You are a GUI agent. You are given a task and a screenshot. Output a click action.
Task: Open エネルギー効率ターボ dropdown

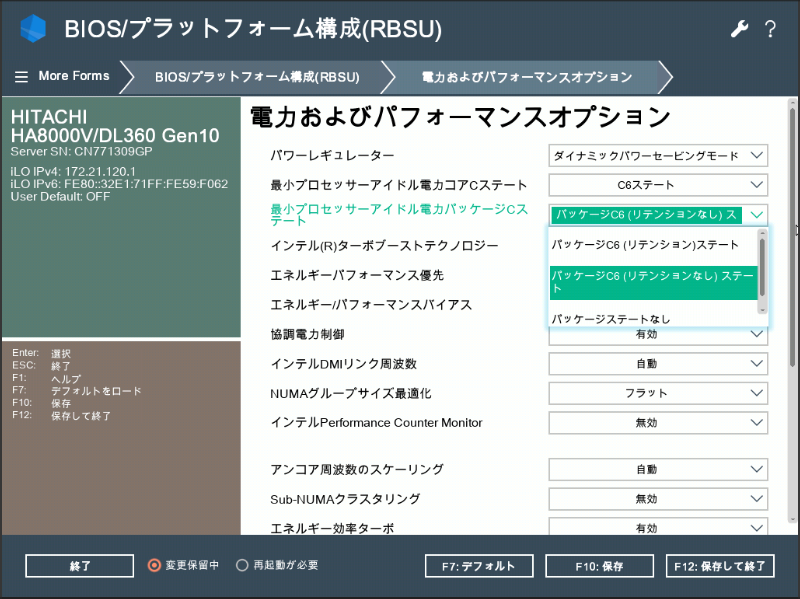tap(658, 527)
